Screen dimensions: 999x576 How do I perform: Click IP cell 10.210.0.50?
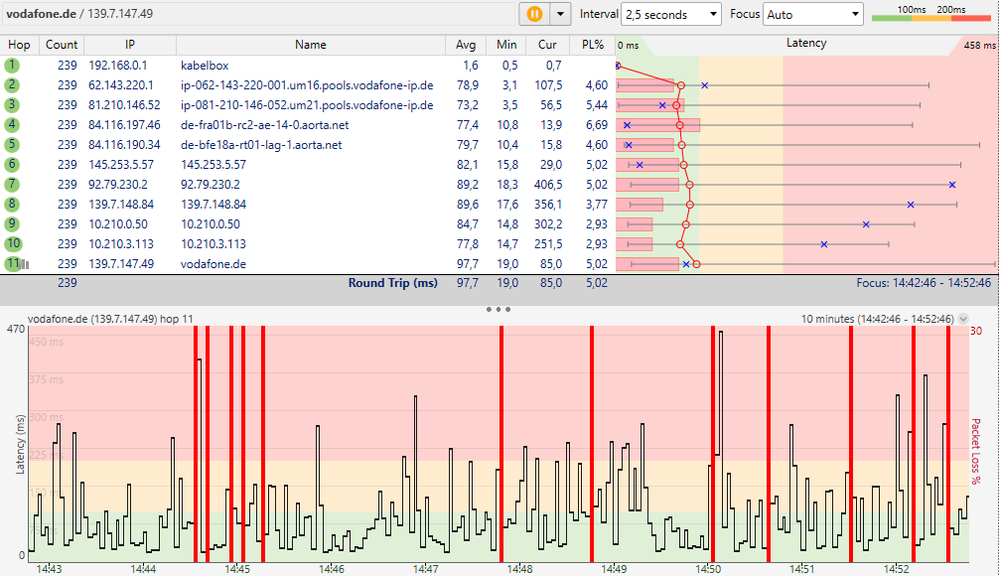pyautogui.click(x=118, y=224)
